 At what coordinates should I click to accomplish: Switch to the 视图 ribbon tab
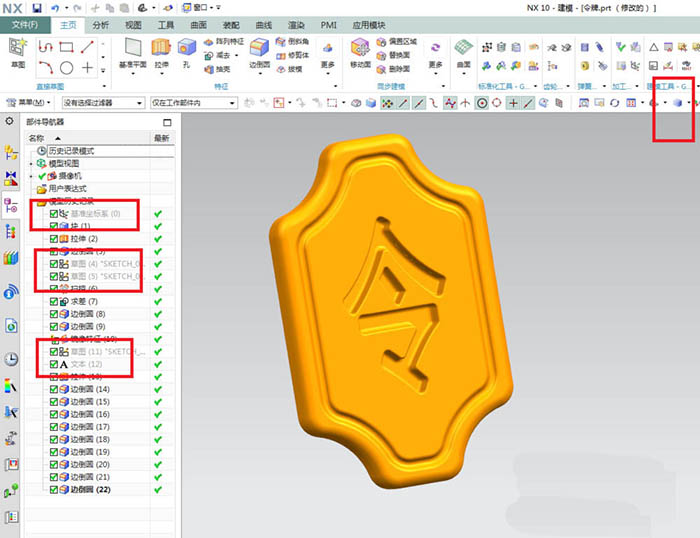point(133,25)
